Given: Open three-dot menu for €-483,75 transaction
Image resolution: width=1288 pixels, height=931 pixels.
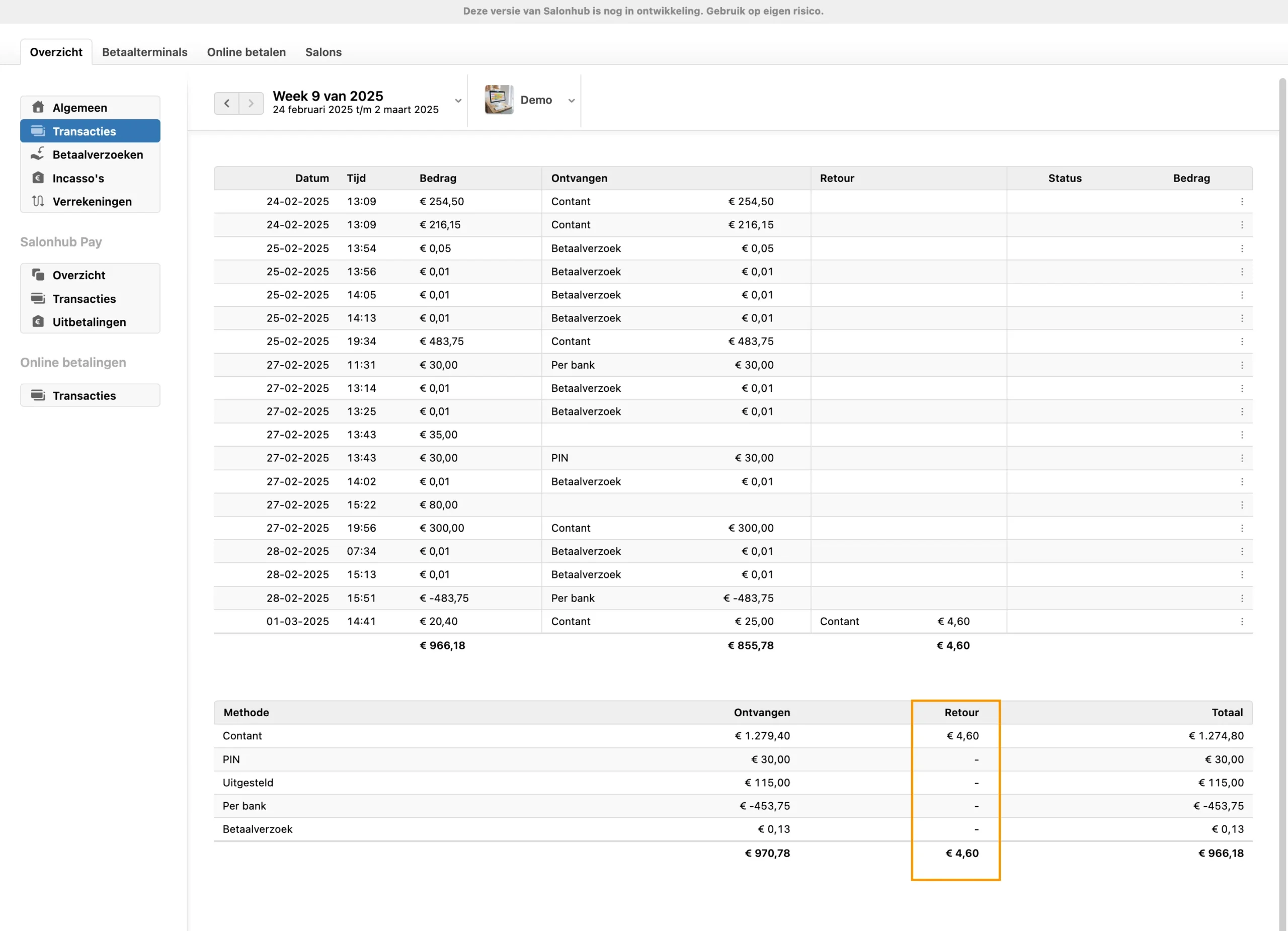Looking at the screenshot, I should (1241, 599).
